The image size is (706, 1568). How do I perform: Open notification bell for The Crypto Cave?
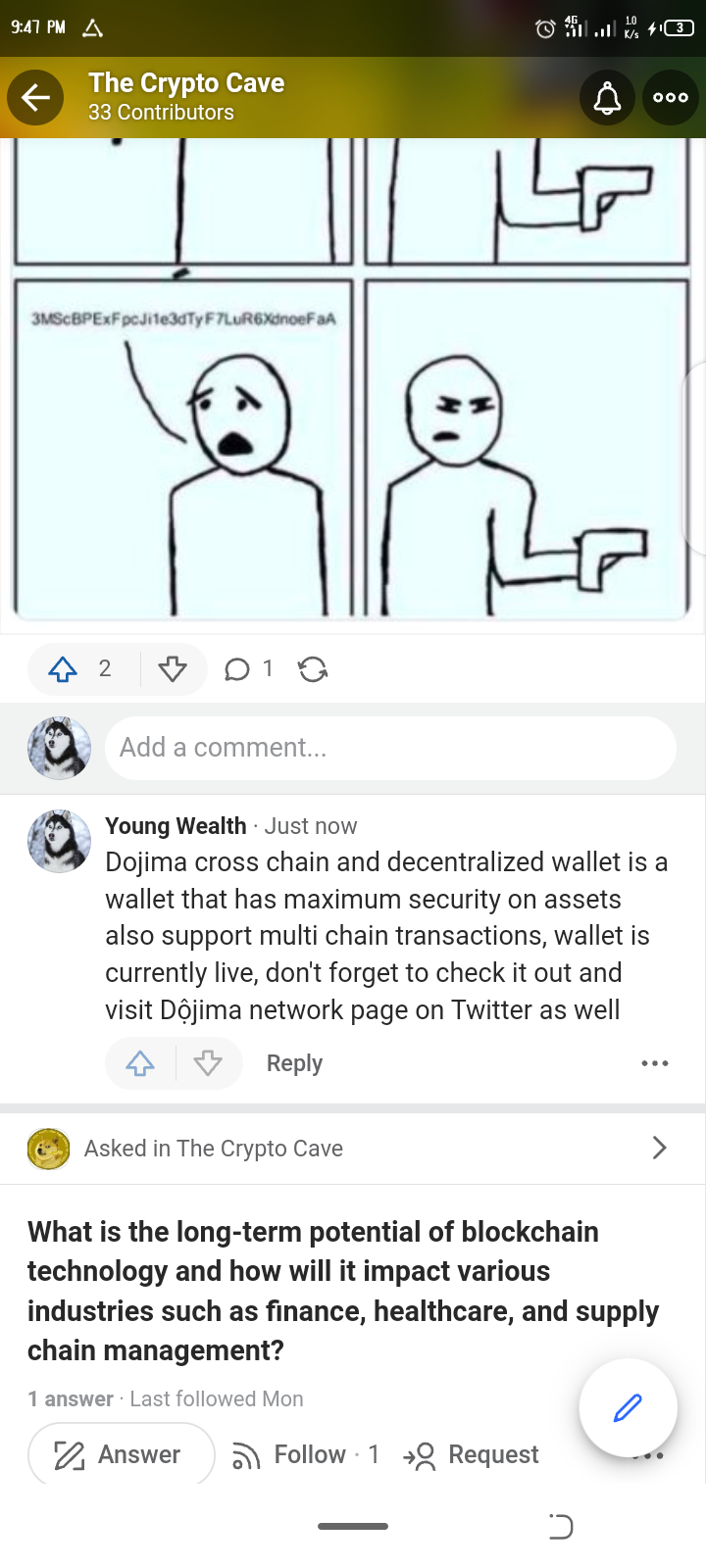pyautogui.click(x=608, y=97)
